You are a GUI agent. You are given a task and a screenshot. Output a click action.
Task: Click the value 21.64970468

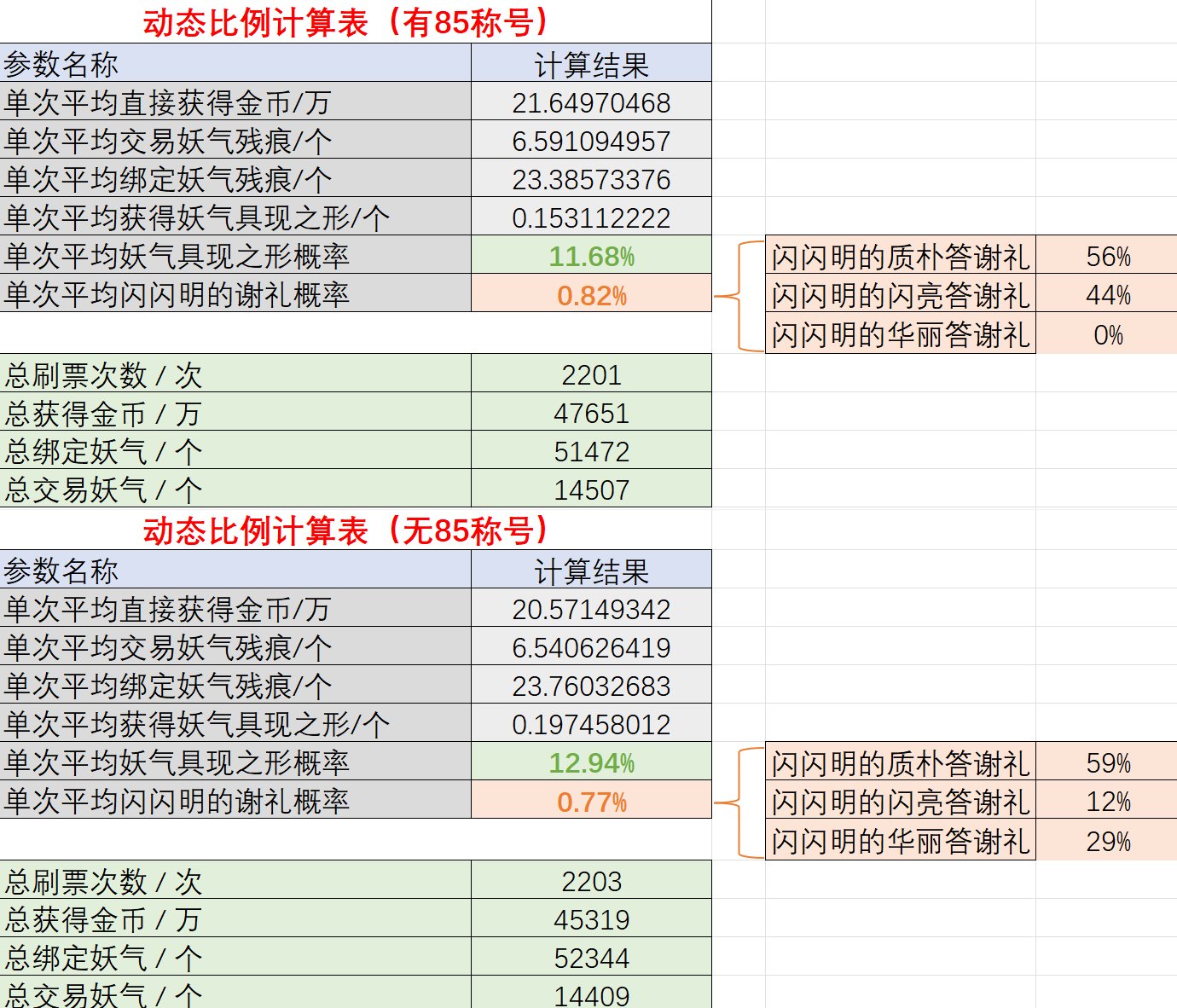(x=592, y=102)
